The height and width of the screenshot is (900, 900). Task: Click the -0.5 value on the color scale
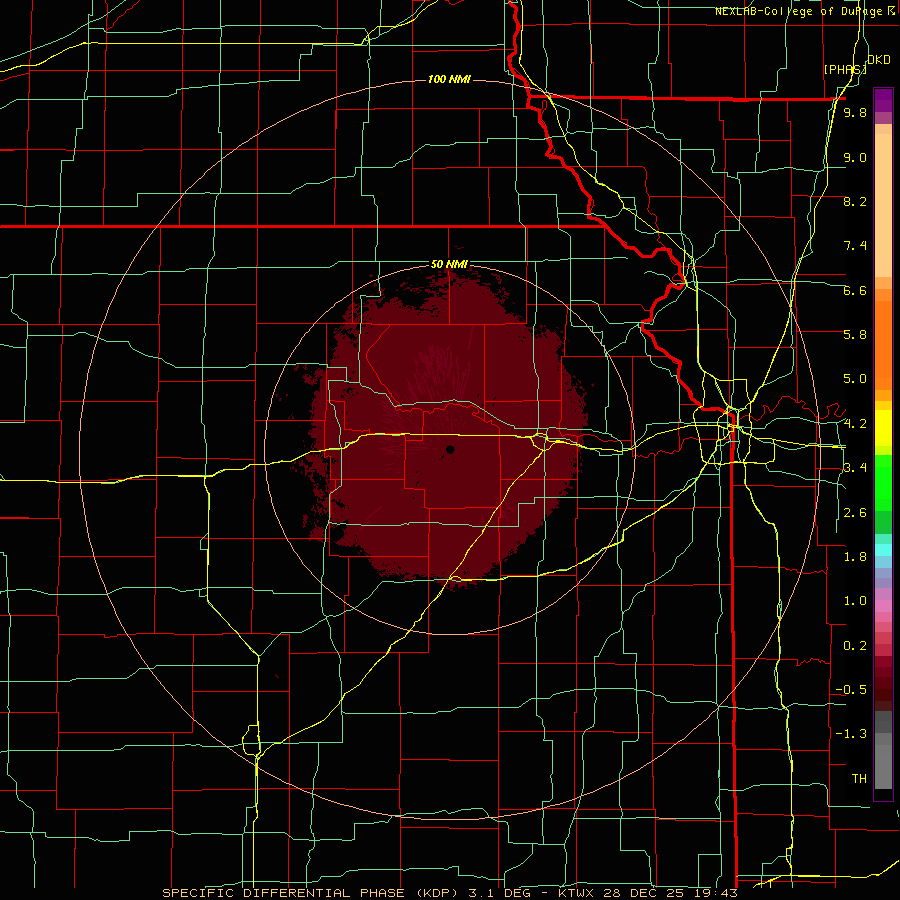pyautogui.click(x=851, y=690)
